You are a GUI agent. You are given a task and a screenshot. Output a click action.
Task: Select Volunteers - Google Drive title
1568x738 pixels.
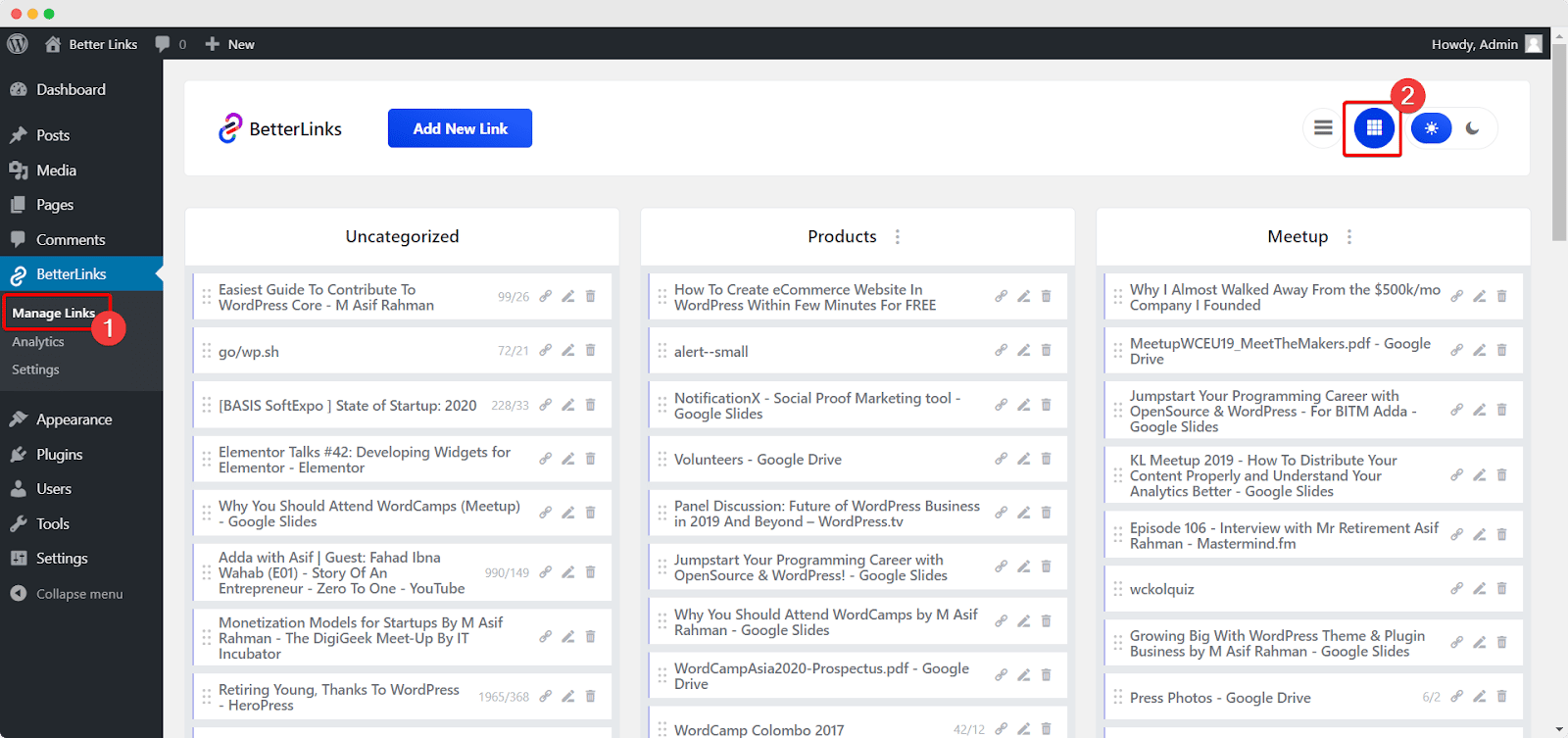[x=758, y=460]
